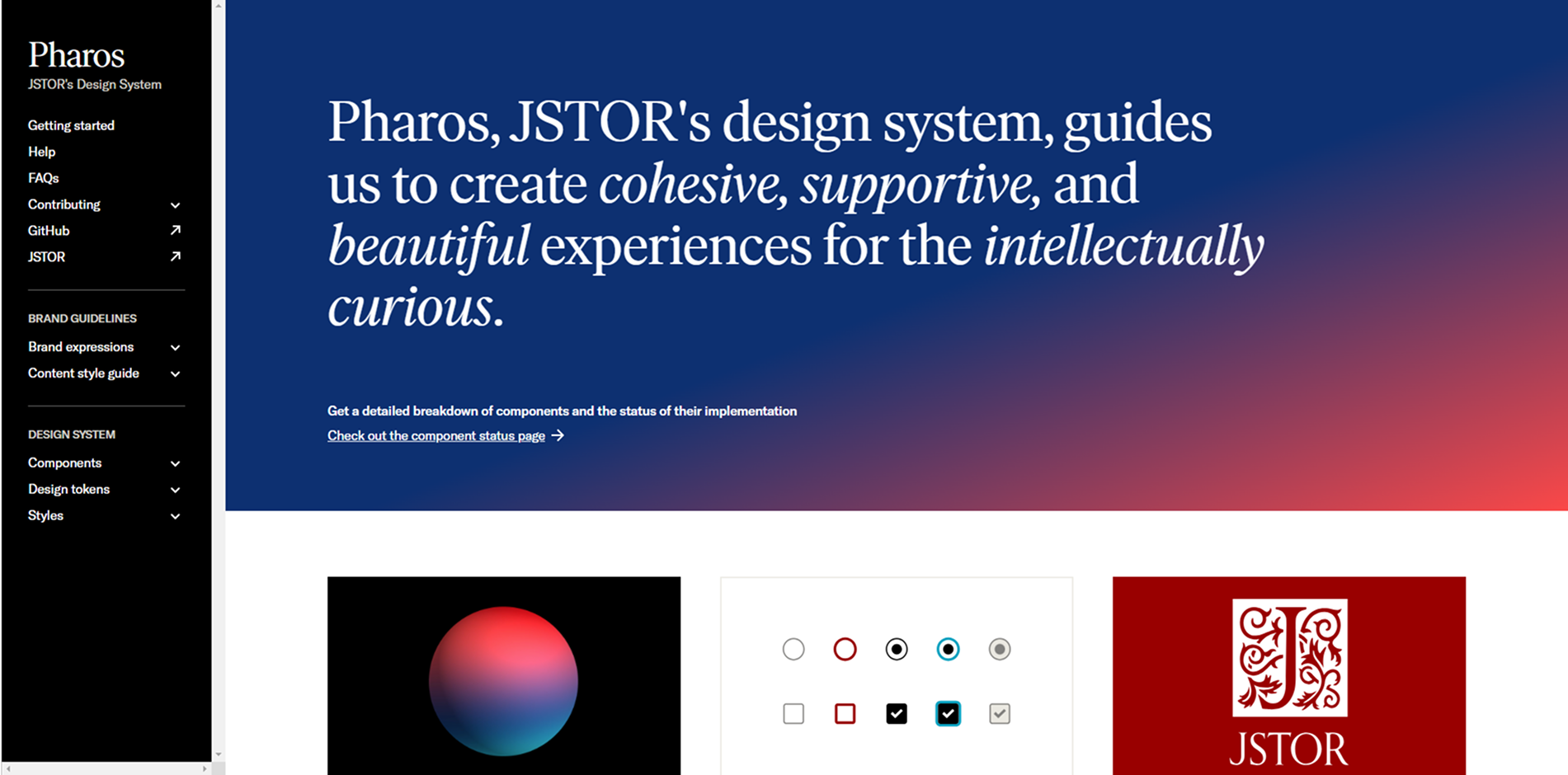Click the sidebar vertical scrollbar up arrow
Viewport: 1568px width, 775px height.
tap(219, 6)
